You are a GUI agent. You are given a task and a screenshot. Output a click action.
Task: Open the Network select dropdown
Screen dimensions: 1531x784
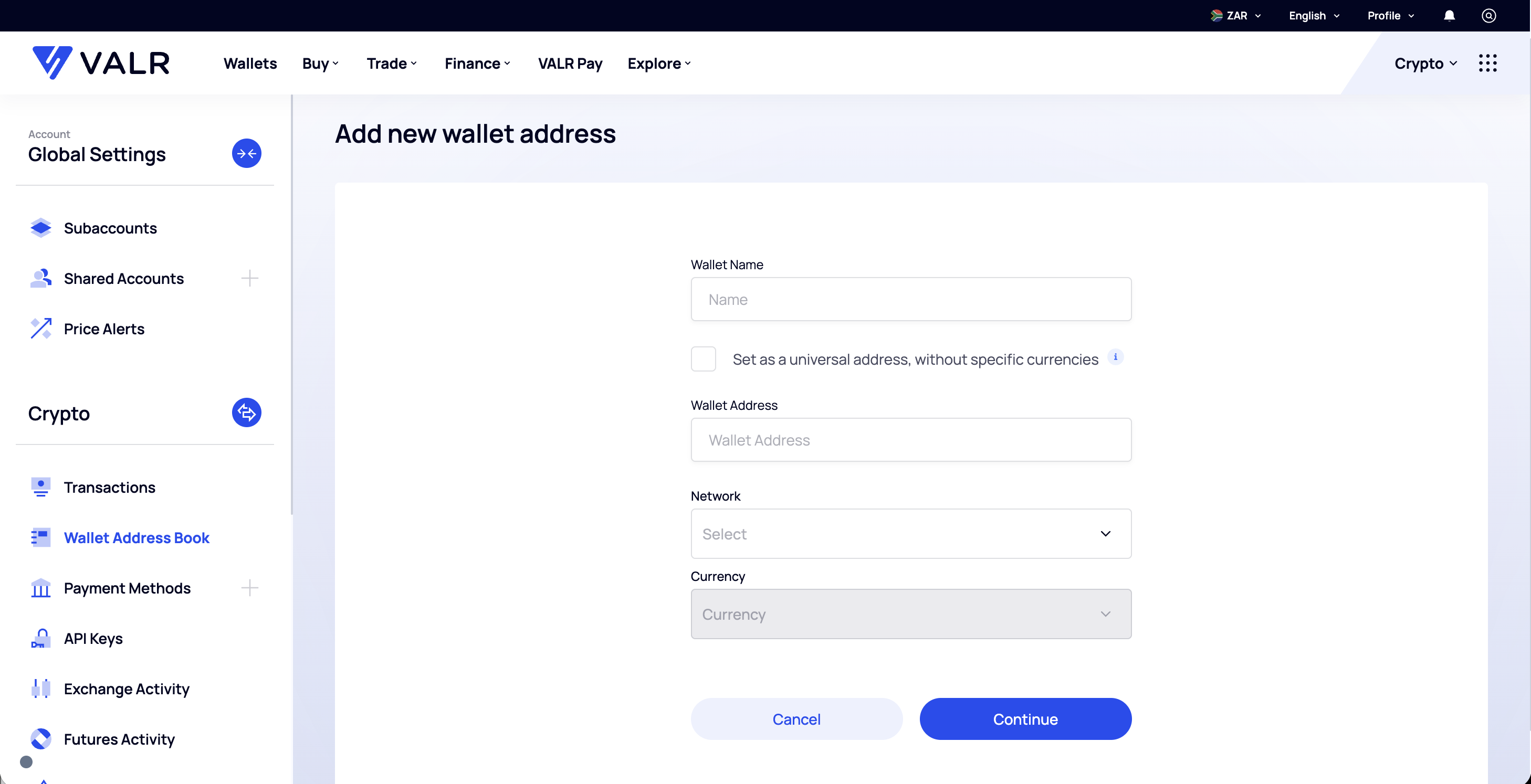click(910, 534)
